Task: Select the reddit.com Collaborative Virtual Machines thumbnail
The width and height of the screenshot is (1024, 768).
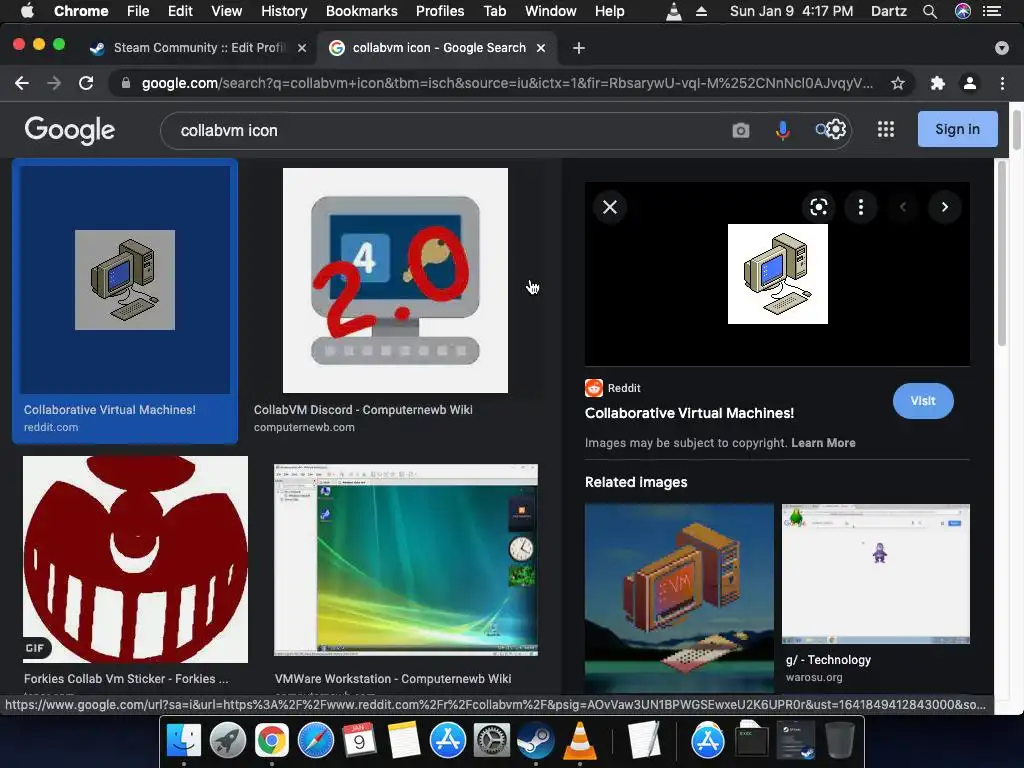Action: [x=125, y=280]
